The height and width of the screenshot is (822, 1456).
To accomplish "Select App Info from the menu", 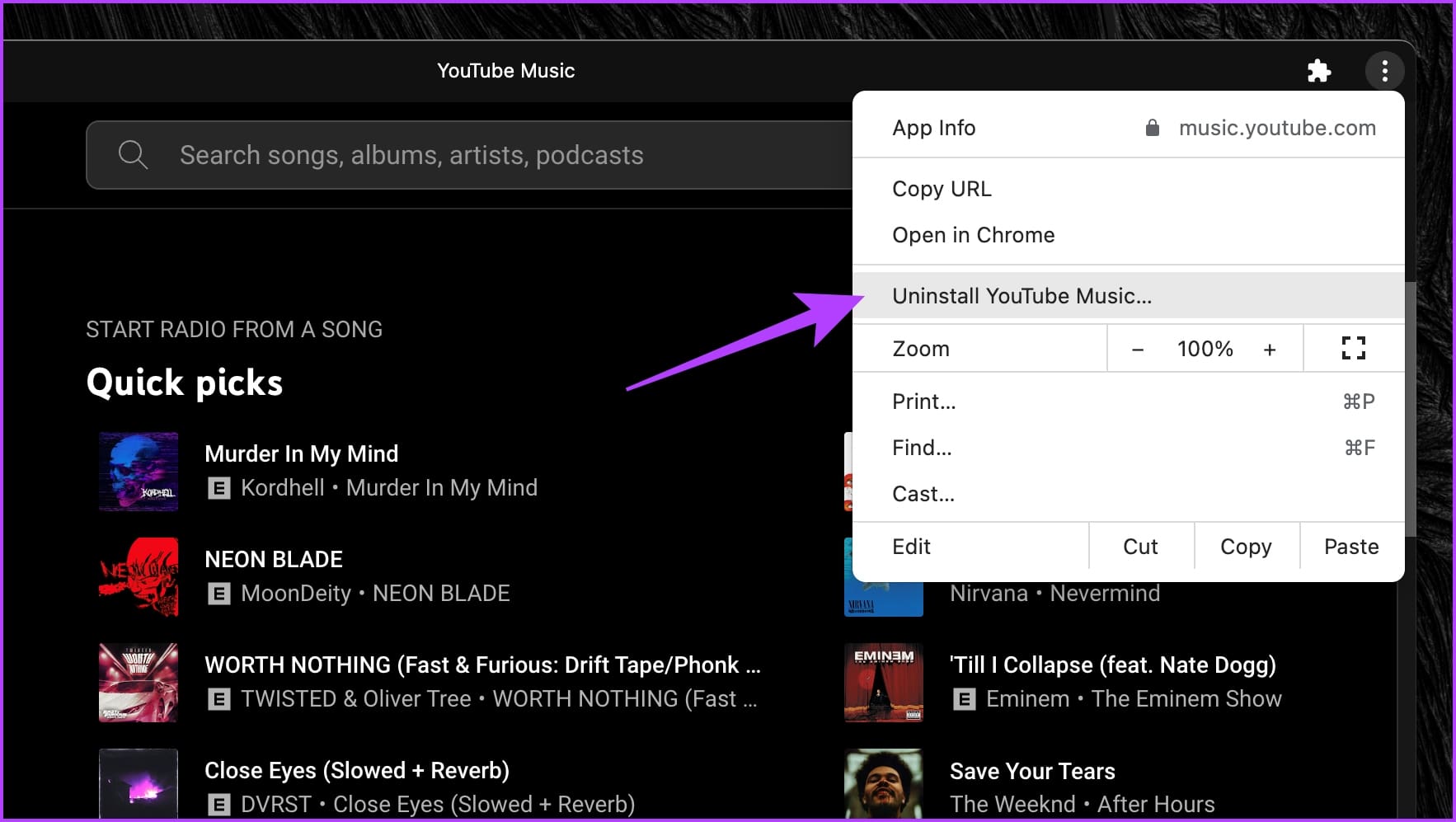I will click(x=933, y=127).
